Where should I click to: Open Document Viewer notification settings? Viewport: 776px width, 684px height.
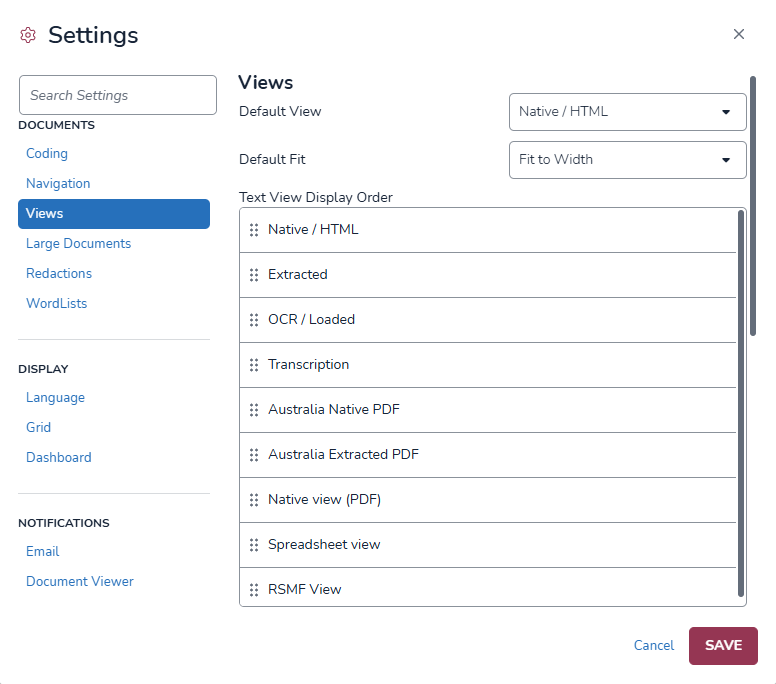[80, 582]
